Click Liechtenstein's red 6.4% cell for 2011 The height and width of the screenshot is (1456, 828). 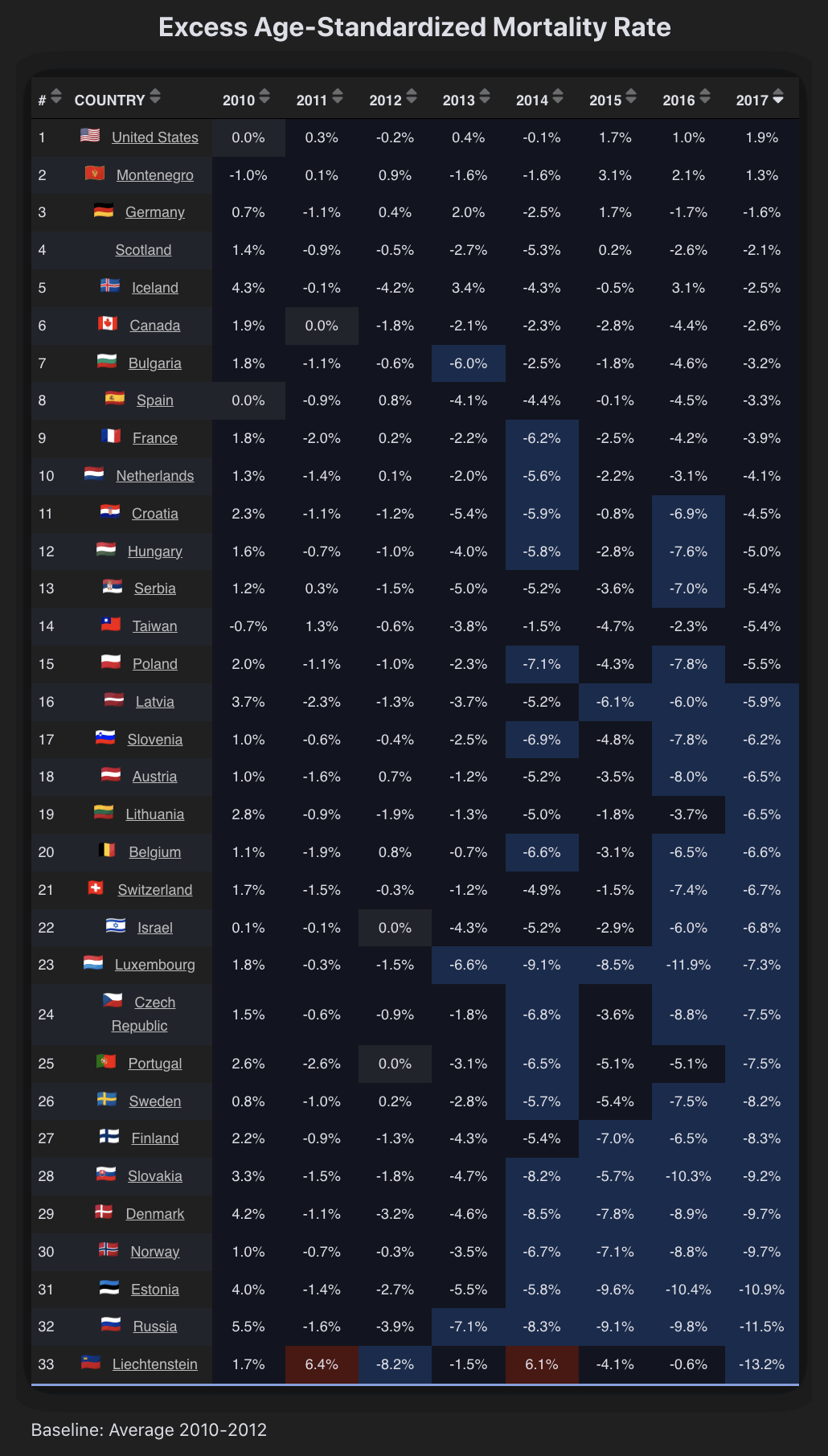pyautogui.click(x=322, y=1364)
